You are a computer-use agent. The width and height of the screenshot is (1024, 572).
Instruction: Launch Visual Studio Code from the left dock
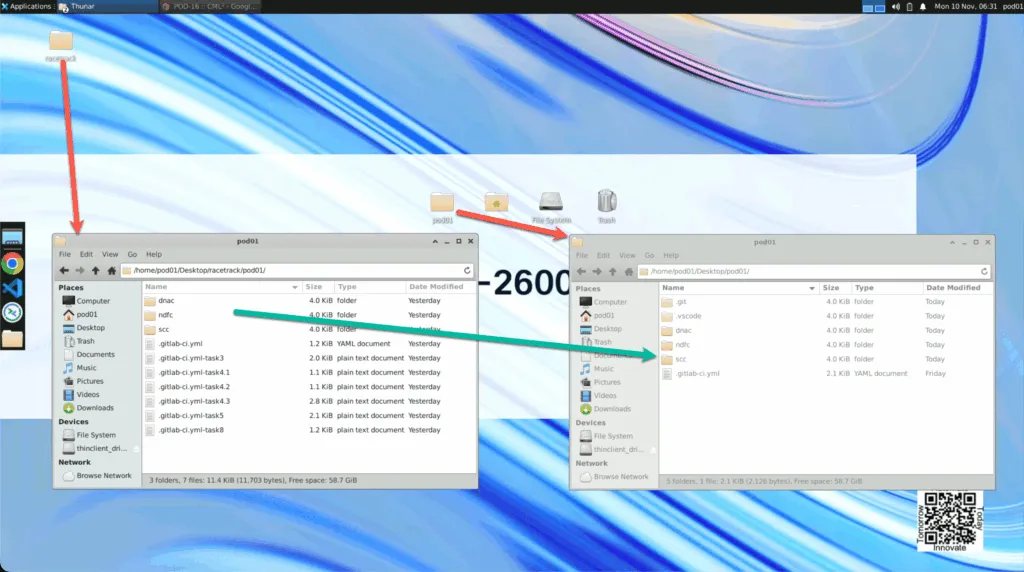pos(12,288)
